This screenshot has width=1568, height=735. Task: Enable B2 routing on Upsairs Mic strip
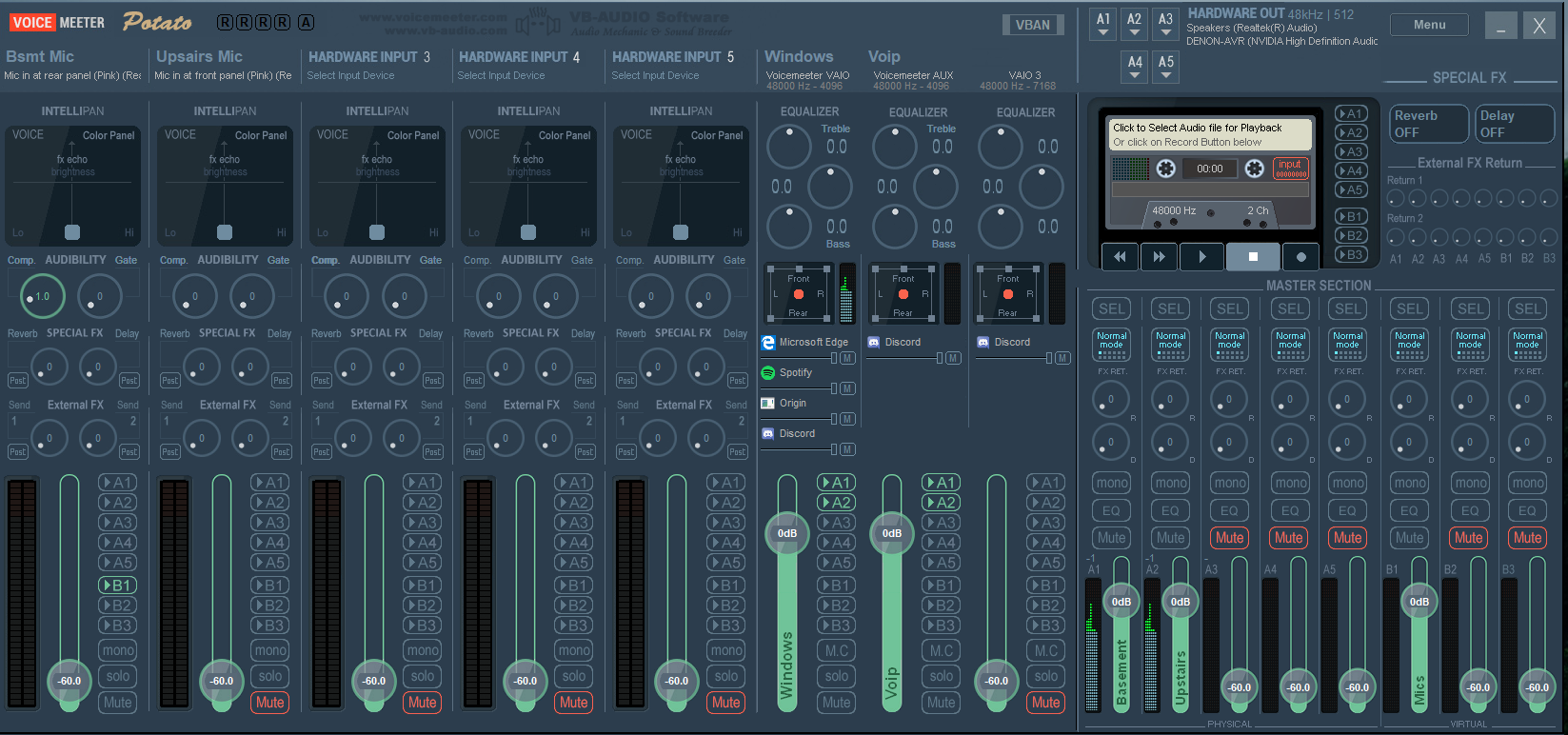[x=270, y=606]
